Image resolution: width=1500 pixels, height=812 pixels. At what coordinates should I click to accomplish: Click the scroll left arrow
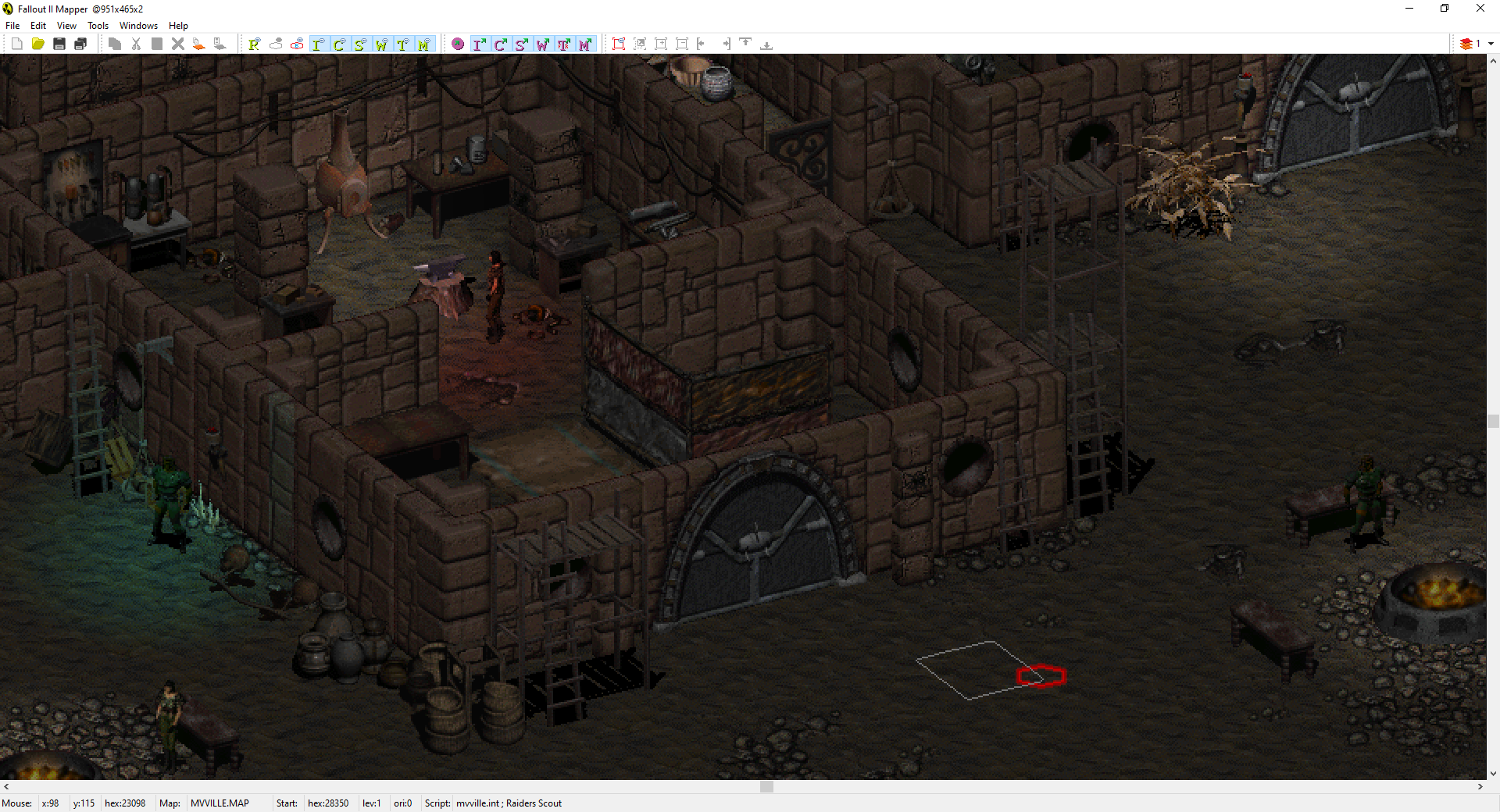coord(6,787)
